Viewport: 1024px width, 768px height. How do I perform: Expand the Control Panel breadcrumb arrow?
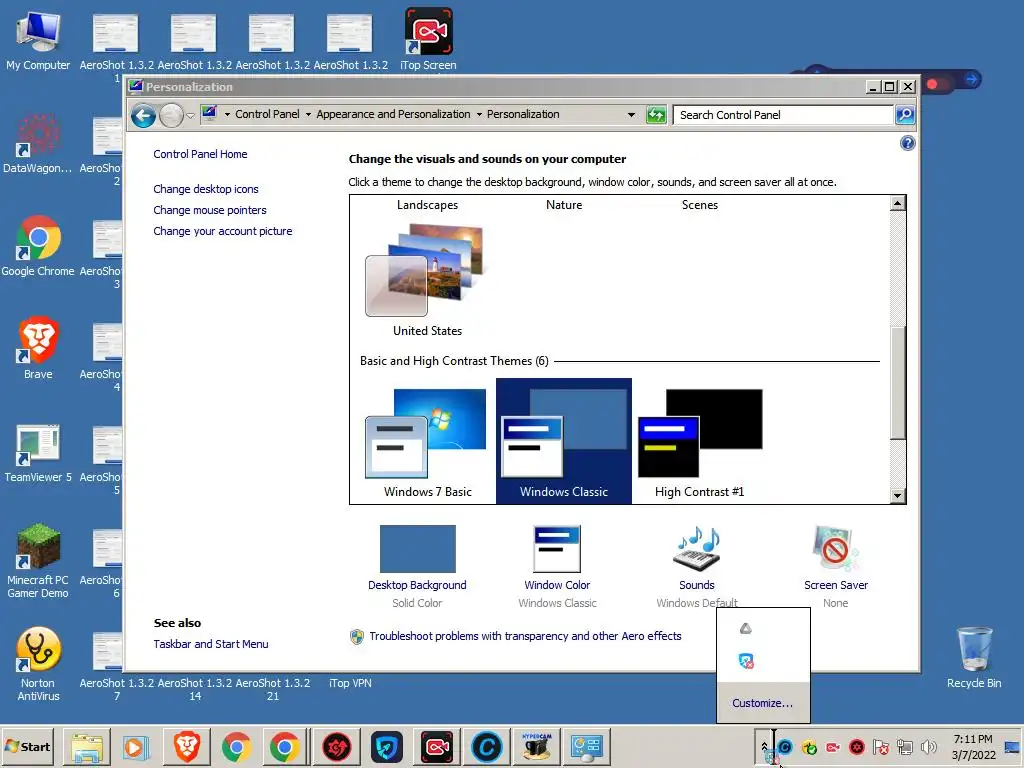click(x=308, y=114)
